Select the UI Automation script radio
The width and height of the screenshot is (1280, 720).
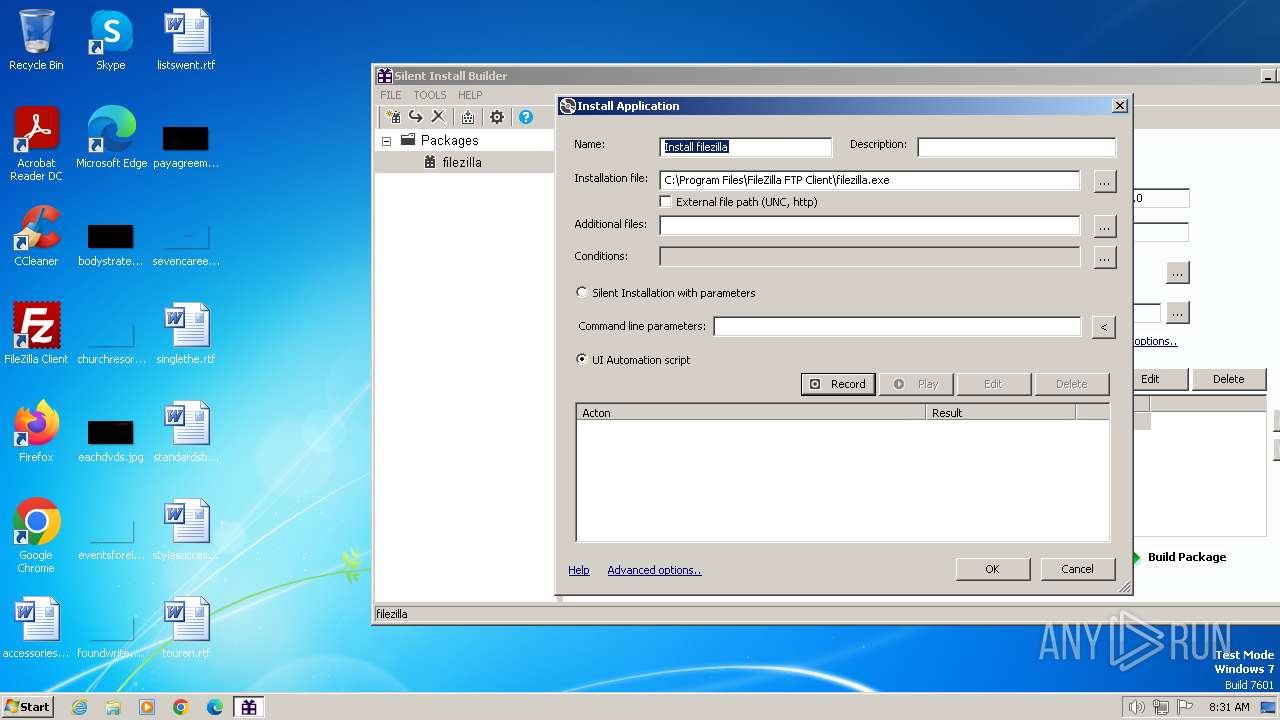[582, 360]
